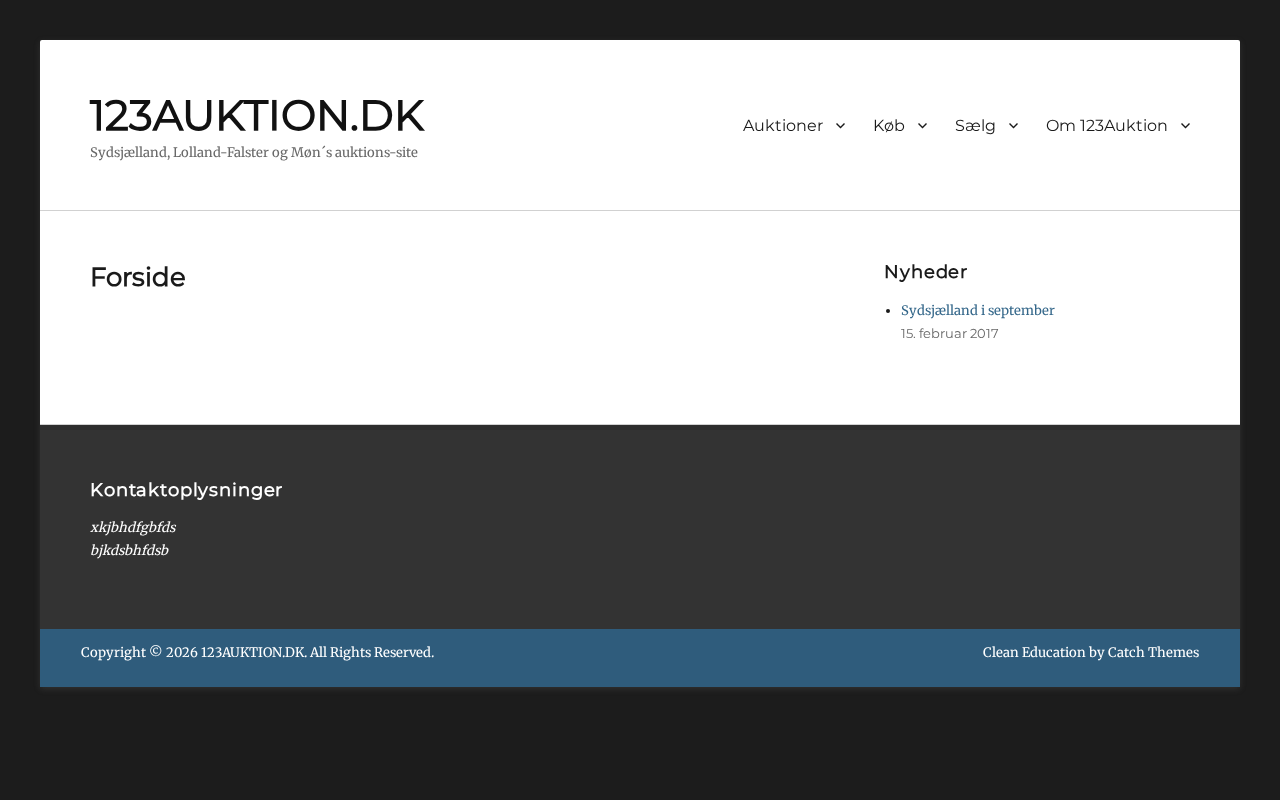This screenshot has width=1280, height=800.
Task: Select the Køb menu item
Action: click(888, 126)
